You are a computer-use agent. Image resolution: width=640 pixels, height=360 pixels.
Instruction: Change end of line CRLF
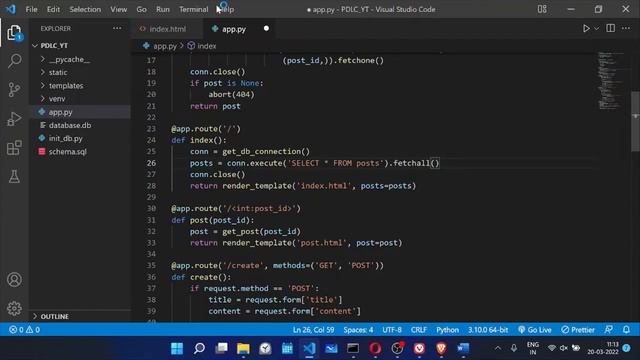click(x=418, y=330)
